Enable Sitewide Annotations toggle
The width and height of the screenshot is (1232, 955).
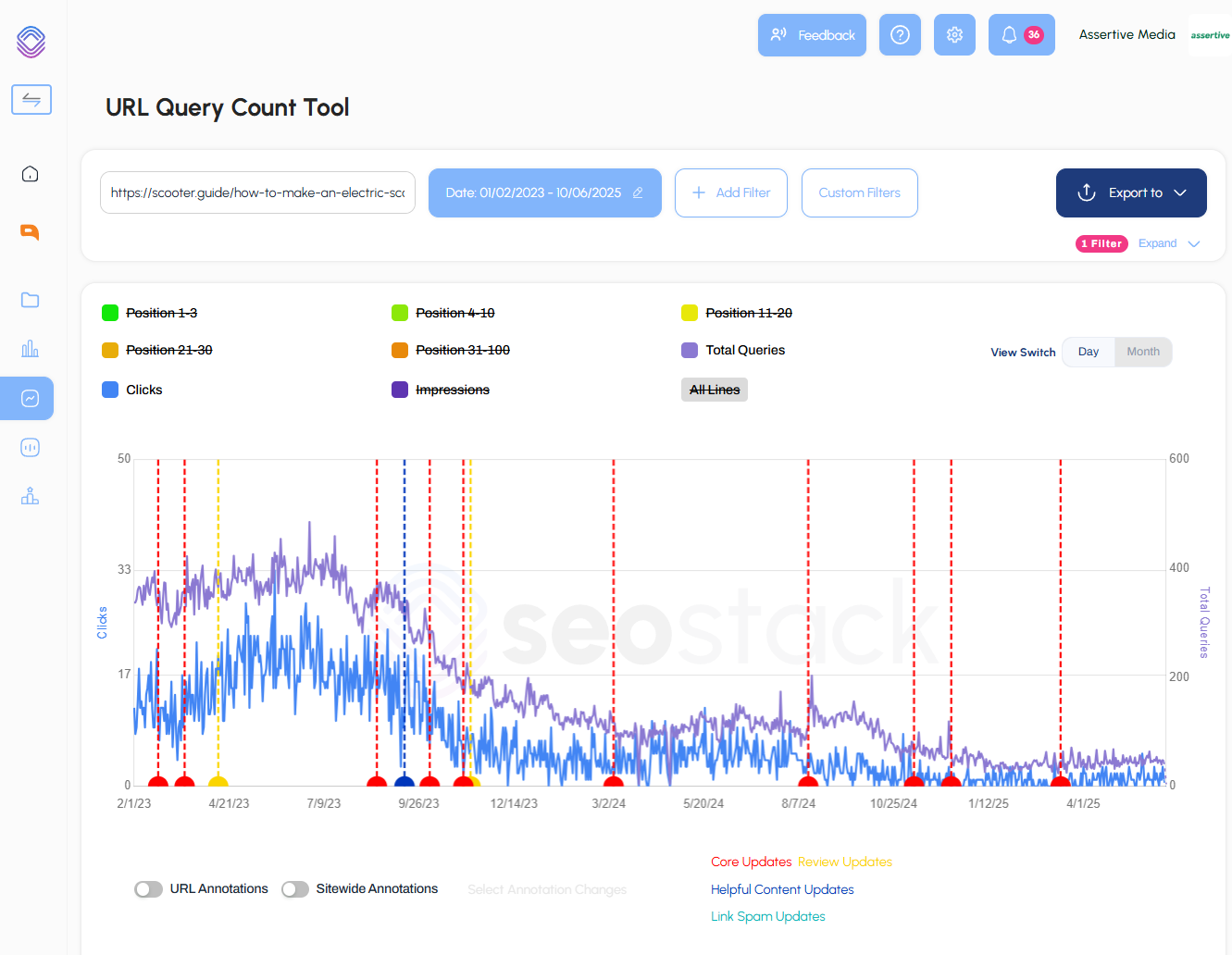point(295,888)
